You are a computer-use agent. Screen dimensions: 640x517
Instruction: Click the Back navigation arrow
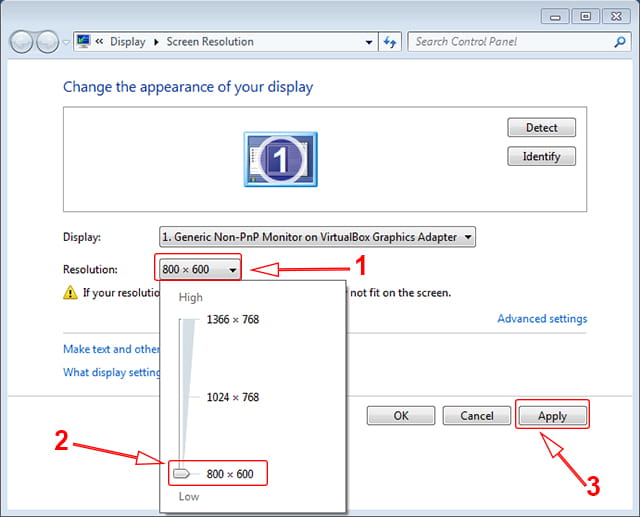click(21, 42)
